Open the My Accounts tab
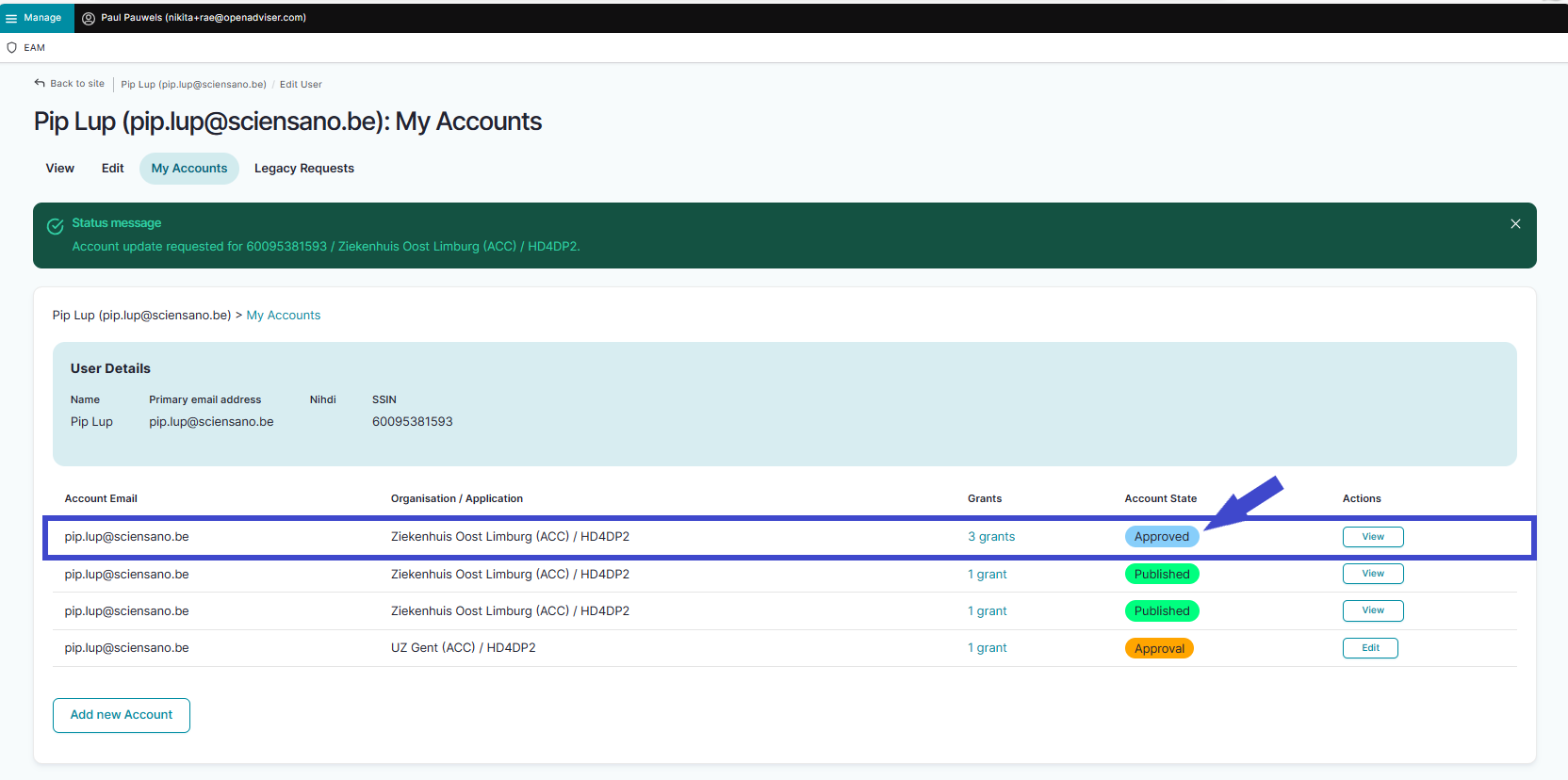1568x780 pixels. 189,169
